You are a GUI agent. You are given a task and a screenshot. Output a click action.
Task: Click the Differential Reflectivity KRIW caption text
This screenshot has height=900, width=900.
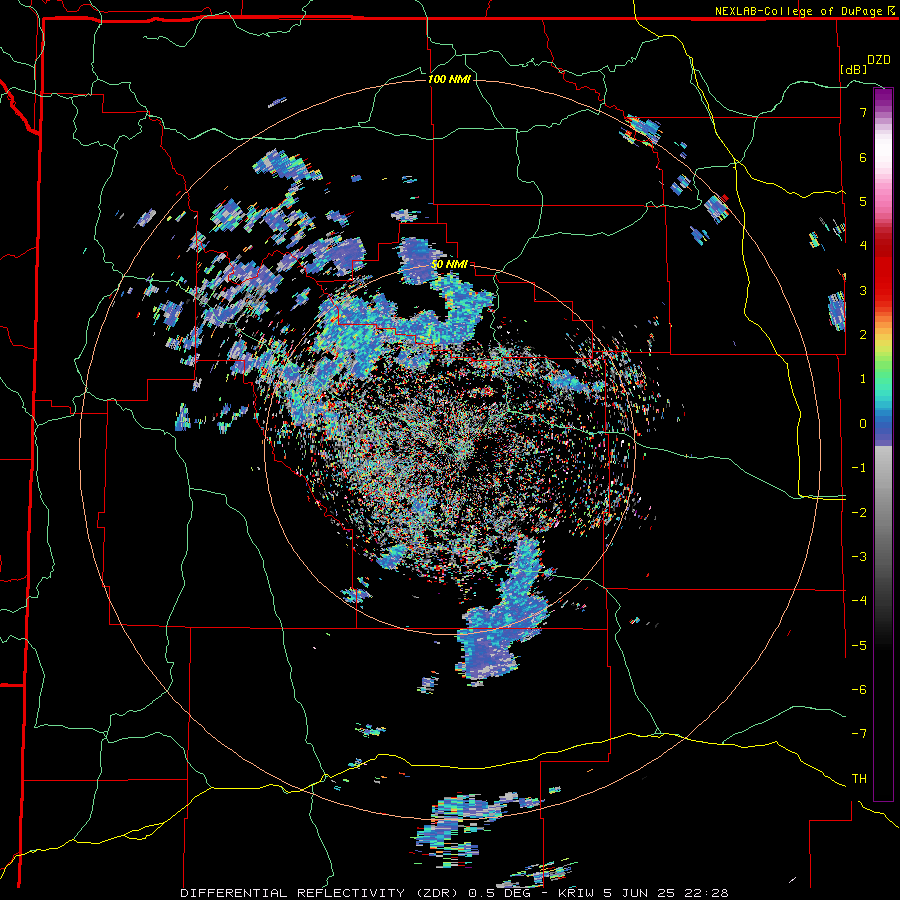(x=455, y=893)
